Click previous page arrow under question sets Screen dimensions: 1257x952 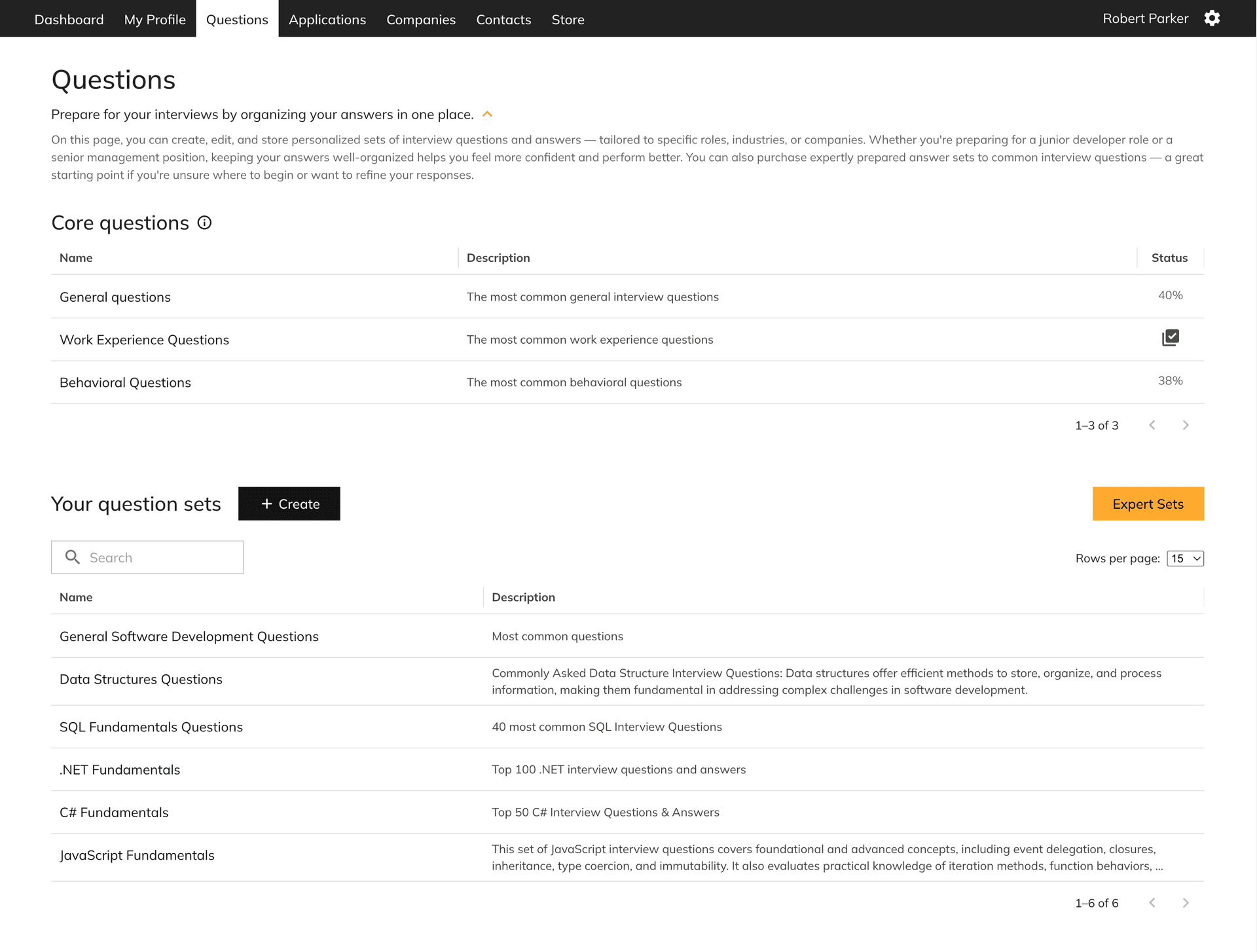(1152, 902)
